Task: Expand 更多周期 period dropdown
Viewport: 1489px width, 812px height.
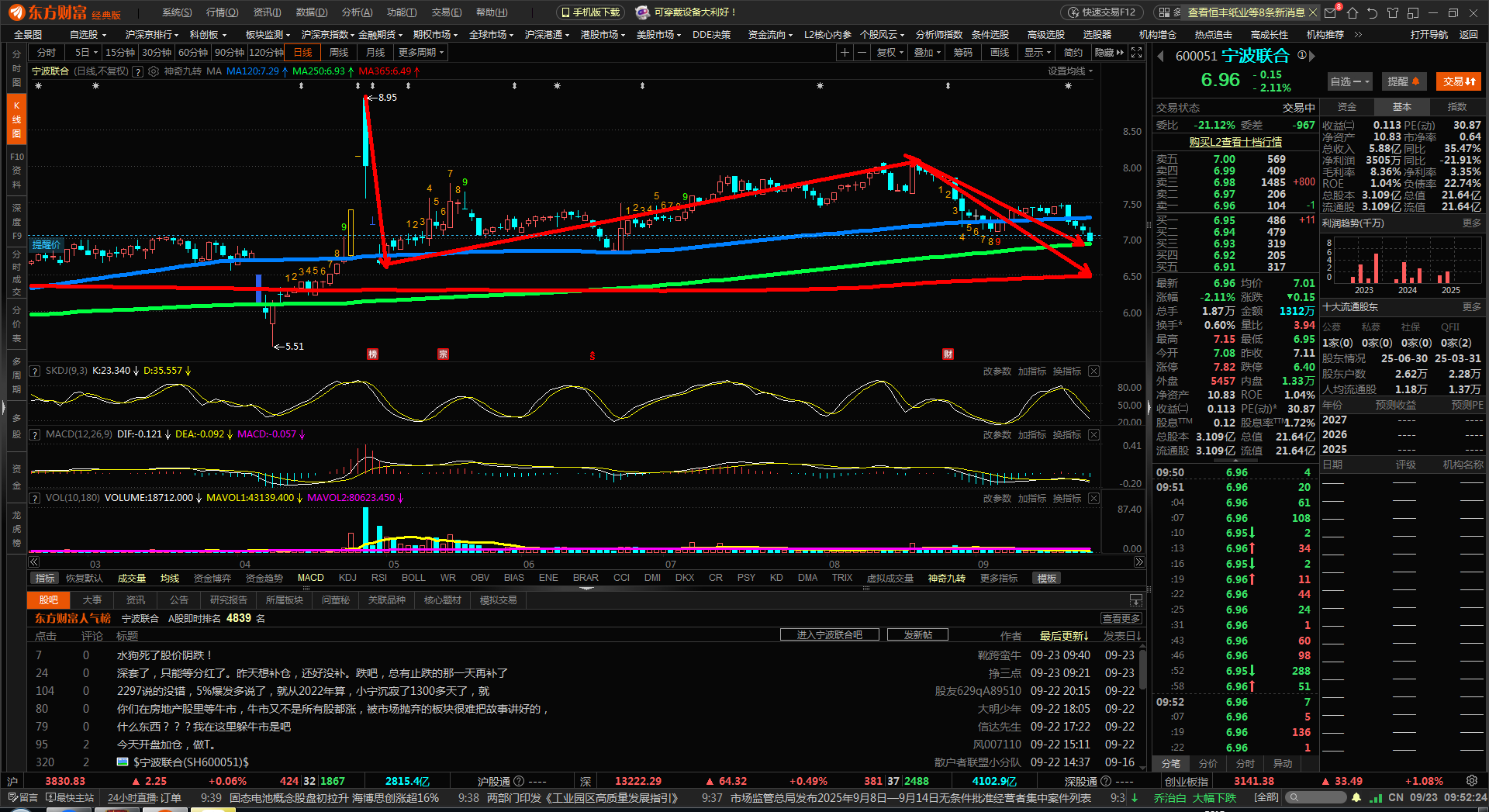Action: tap(421, 53)
